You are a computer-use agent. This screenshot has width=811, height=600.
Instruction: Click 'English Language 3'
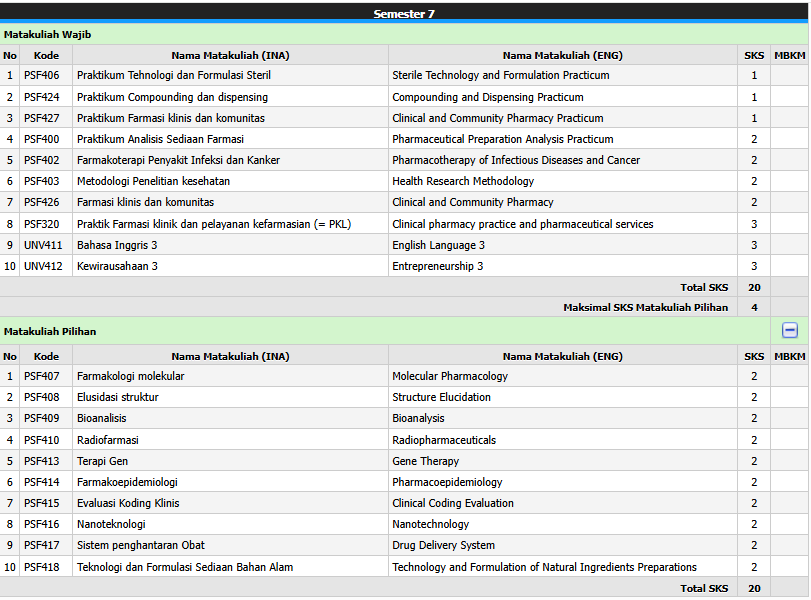(439, 246)
